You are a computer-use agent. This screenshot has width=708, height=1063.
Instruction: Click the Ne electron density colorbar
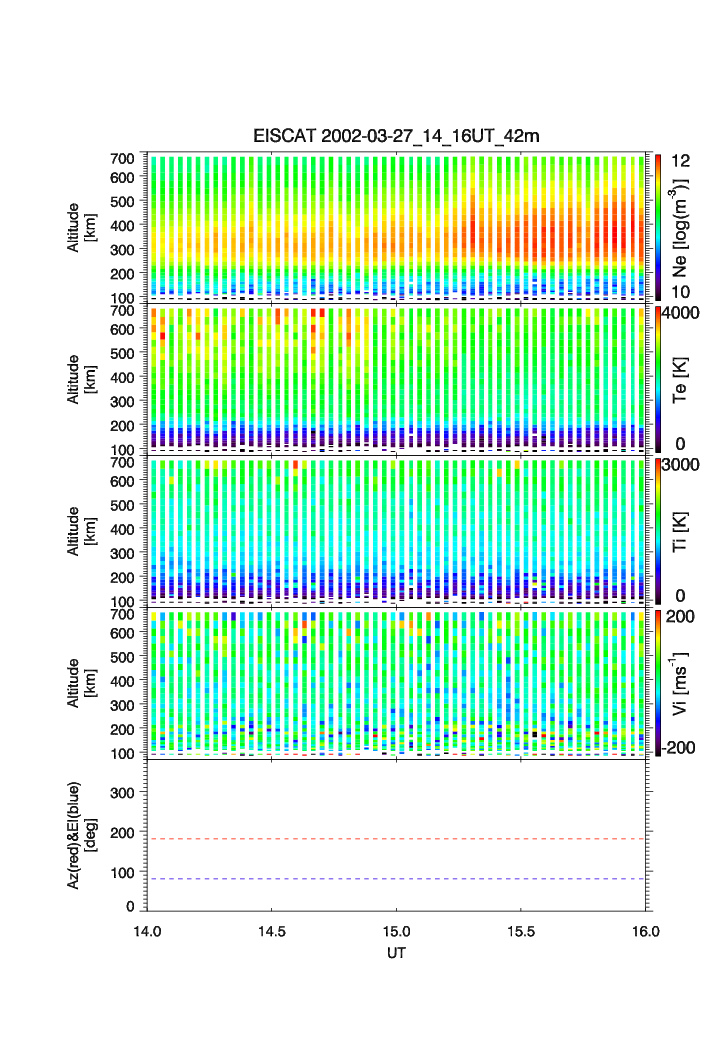click(x=659, y=227)
